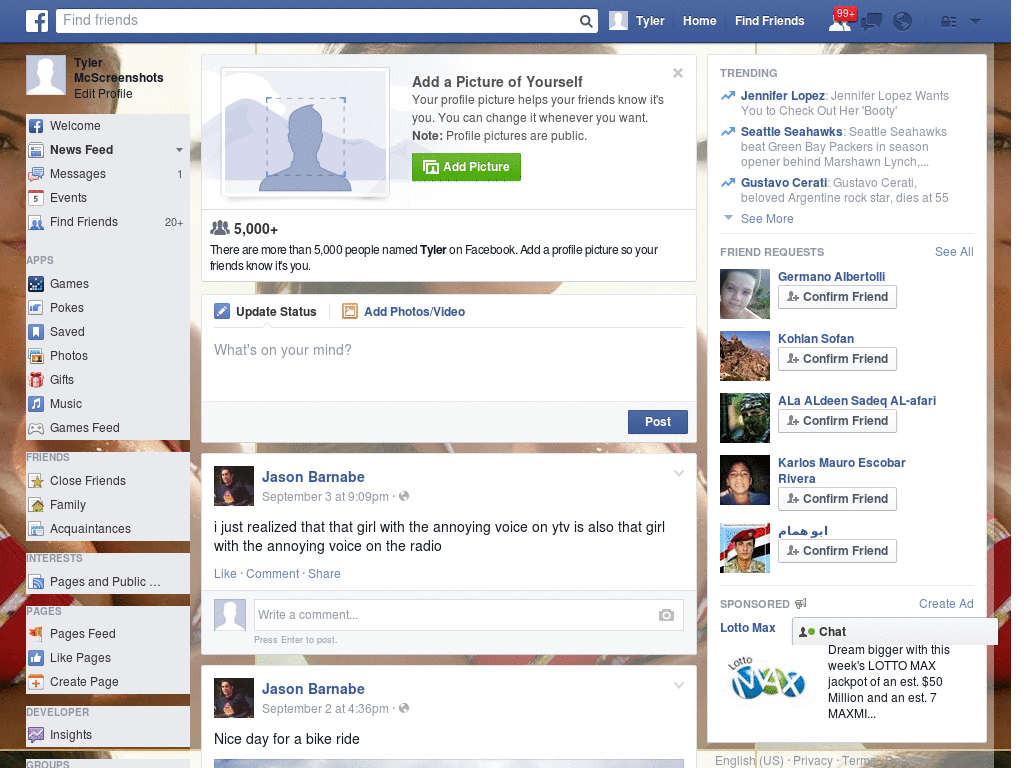The image size is (1024, 768).
Task: Click the Acquaintances icon
Action: pyautogui.click(x=36, y=529)
